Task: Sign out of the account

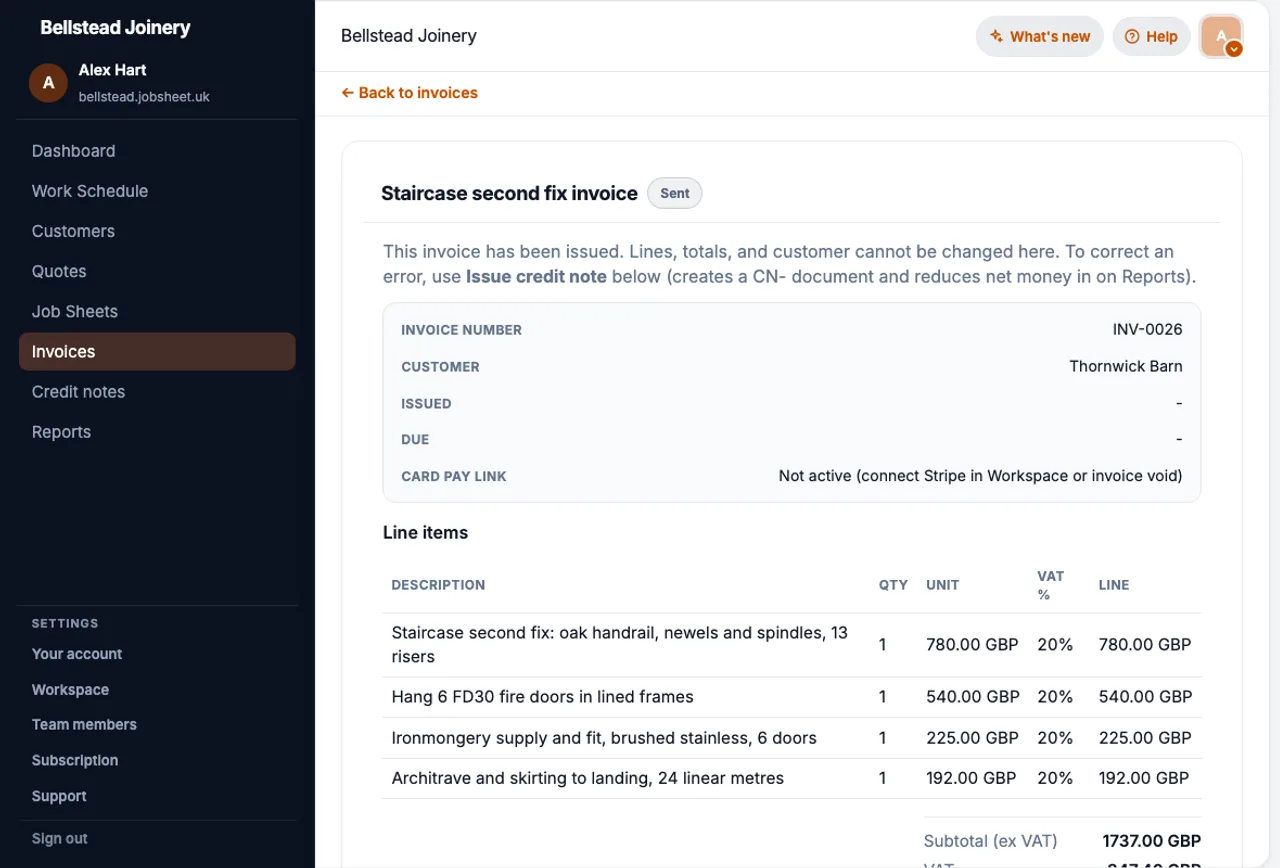Action: click(60, 839)
